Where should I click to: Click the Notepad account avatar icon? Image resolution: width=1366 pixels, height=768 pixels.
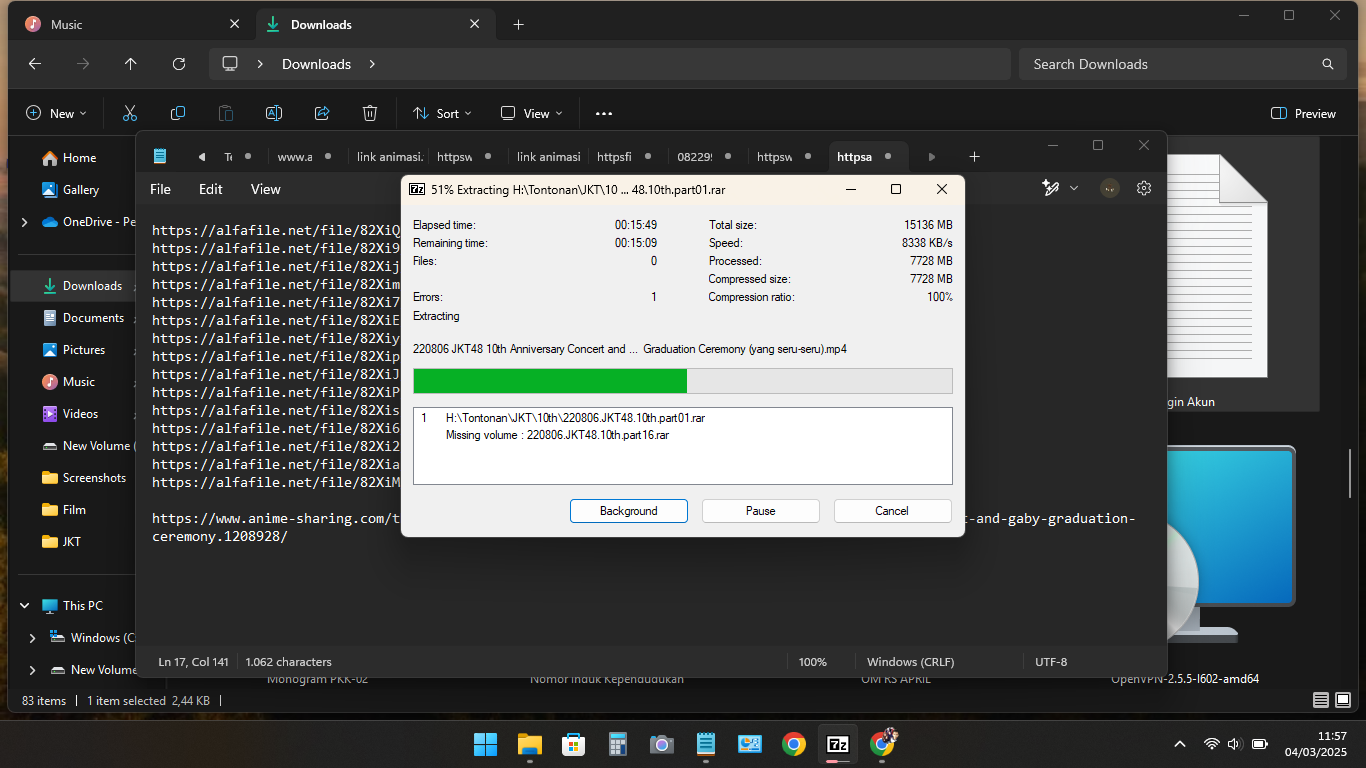1109,188
